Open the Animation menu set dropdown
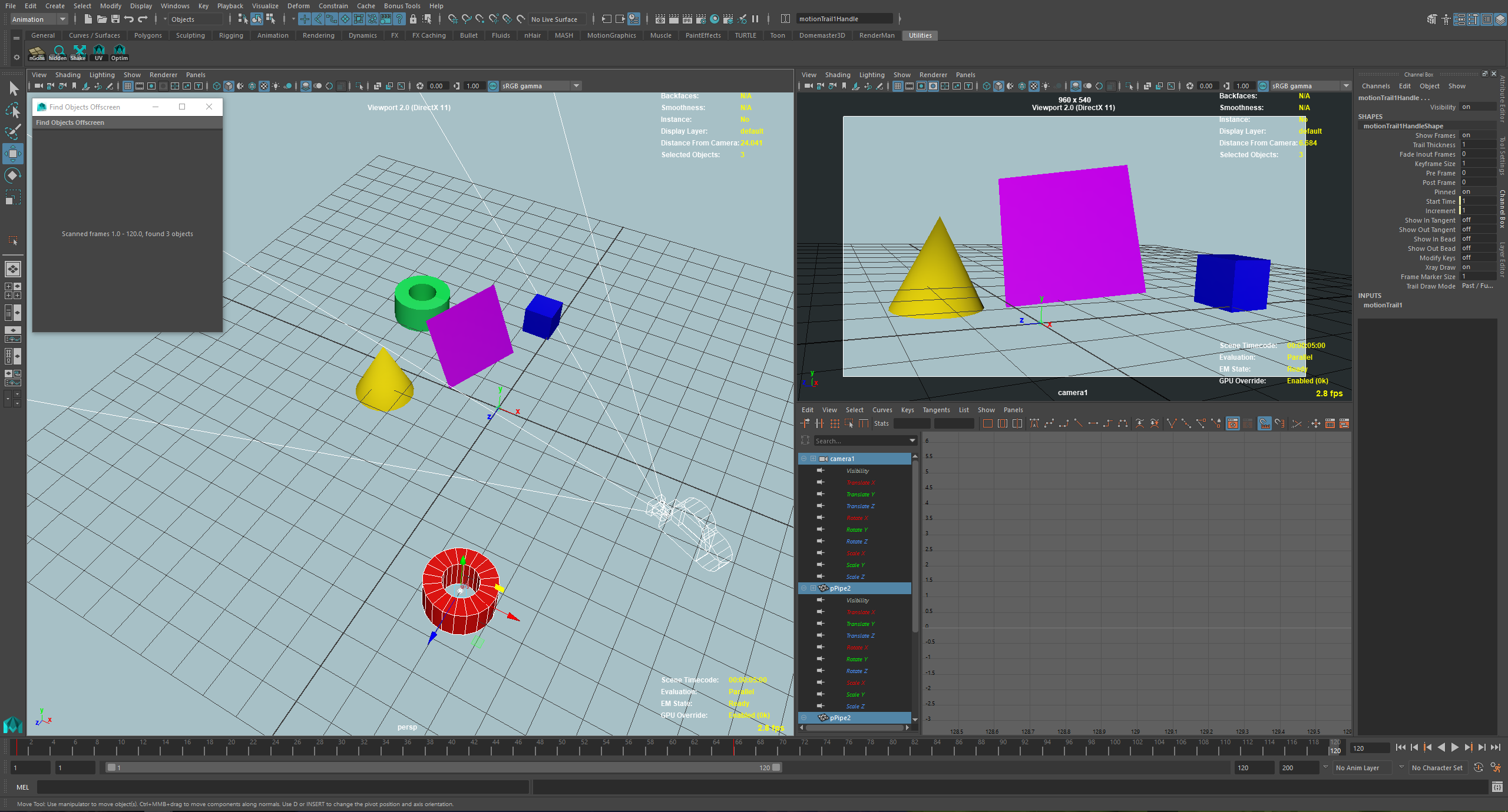The image size is (1508, 812). [x=39, y=19]
